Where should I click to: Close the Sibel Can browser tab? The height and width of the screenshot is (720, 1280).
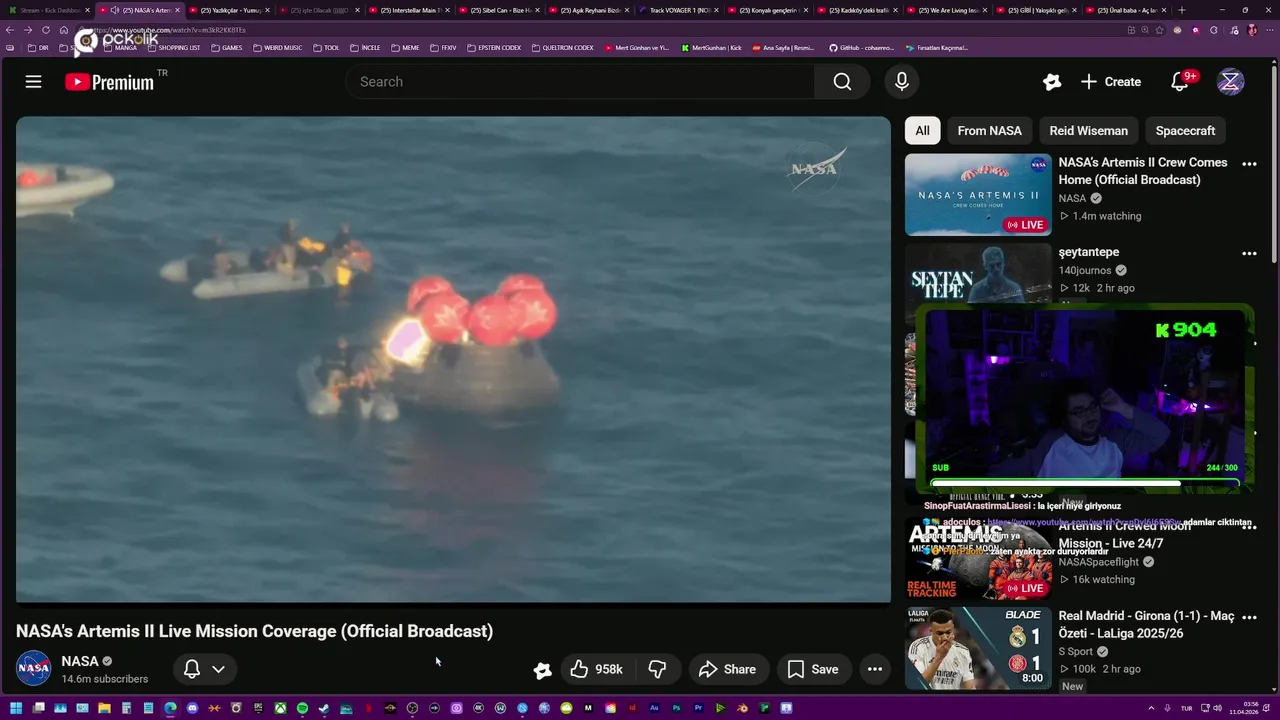[537, 10]
